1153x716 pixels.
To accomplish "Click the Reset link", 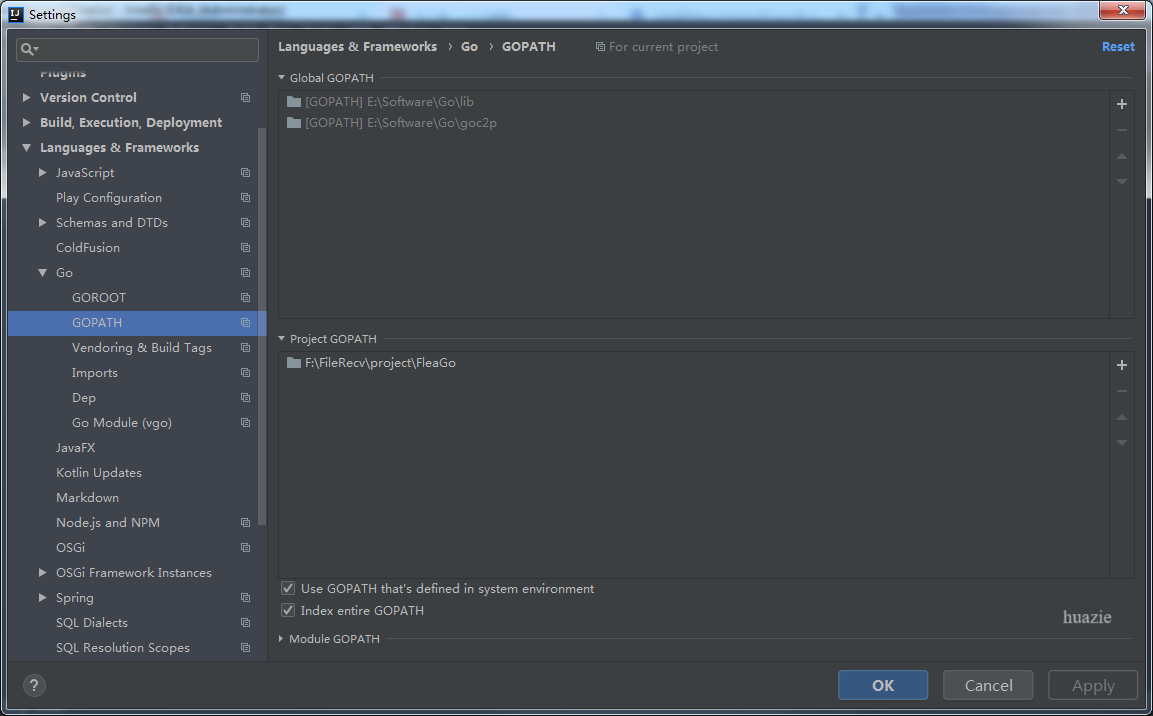I will 1118,46.
